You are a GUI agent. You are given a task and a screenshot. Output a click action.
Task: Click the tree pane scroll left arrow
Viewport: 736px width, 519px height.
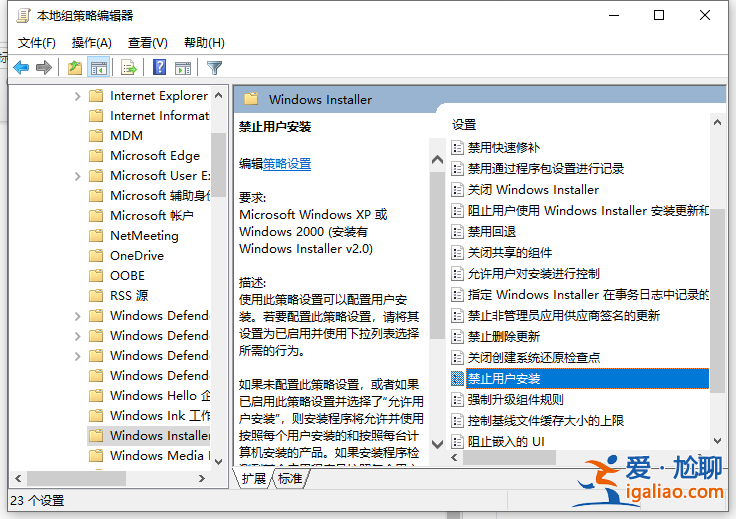(x=18, y=479)
